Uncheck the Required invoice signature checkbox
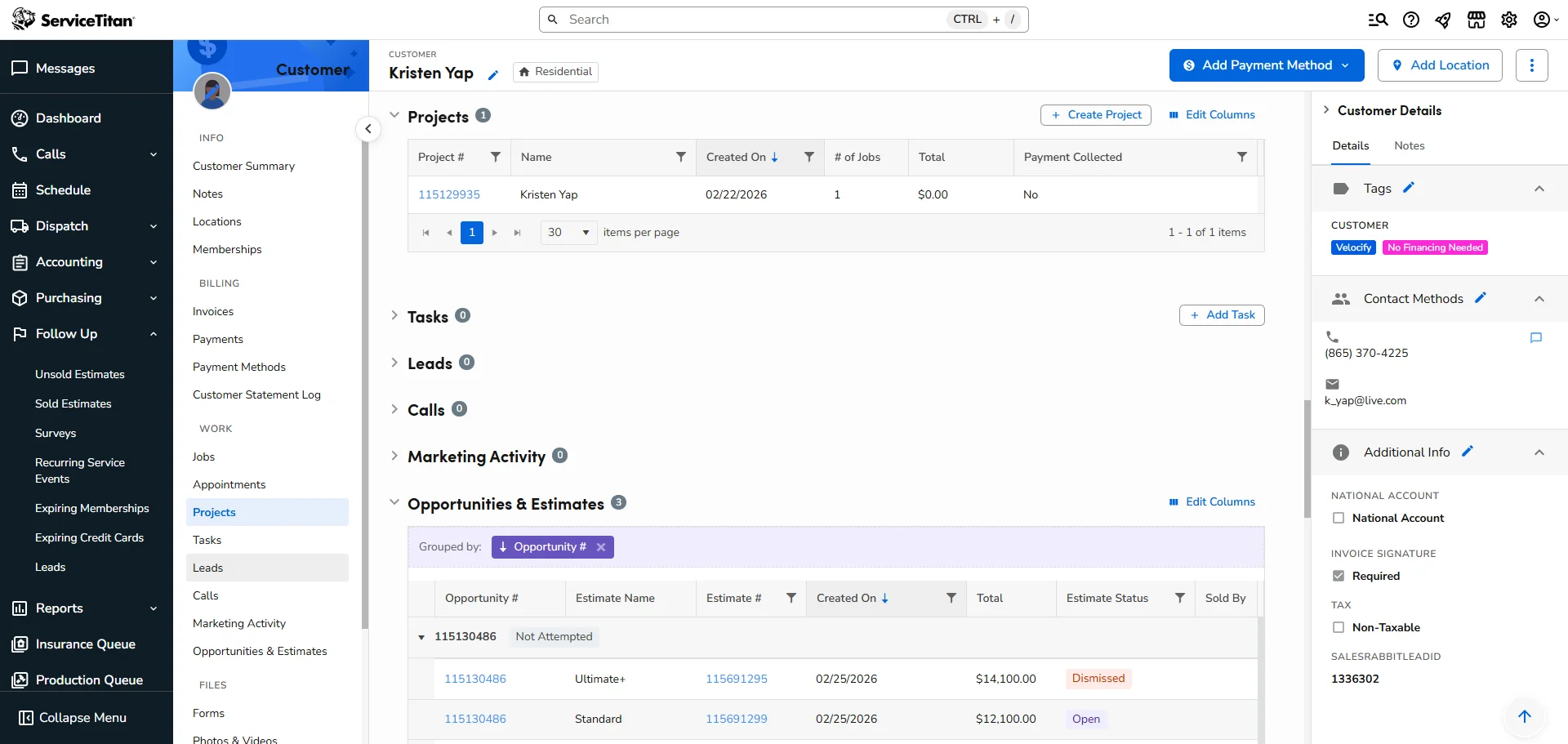 click(x=1339, y=576)
